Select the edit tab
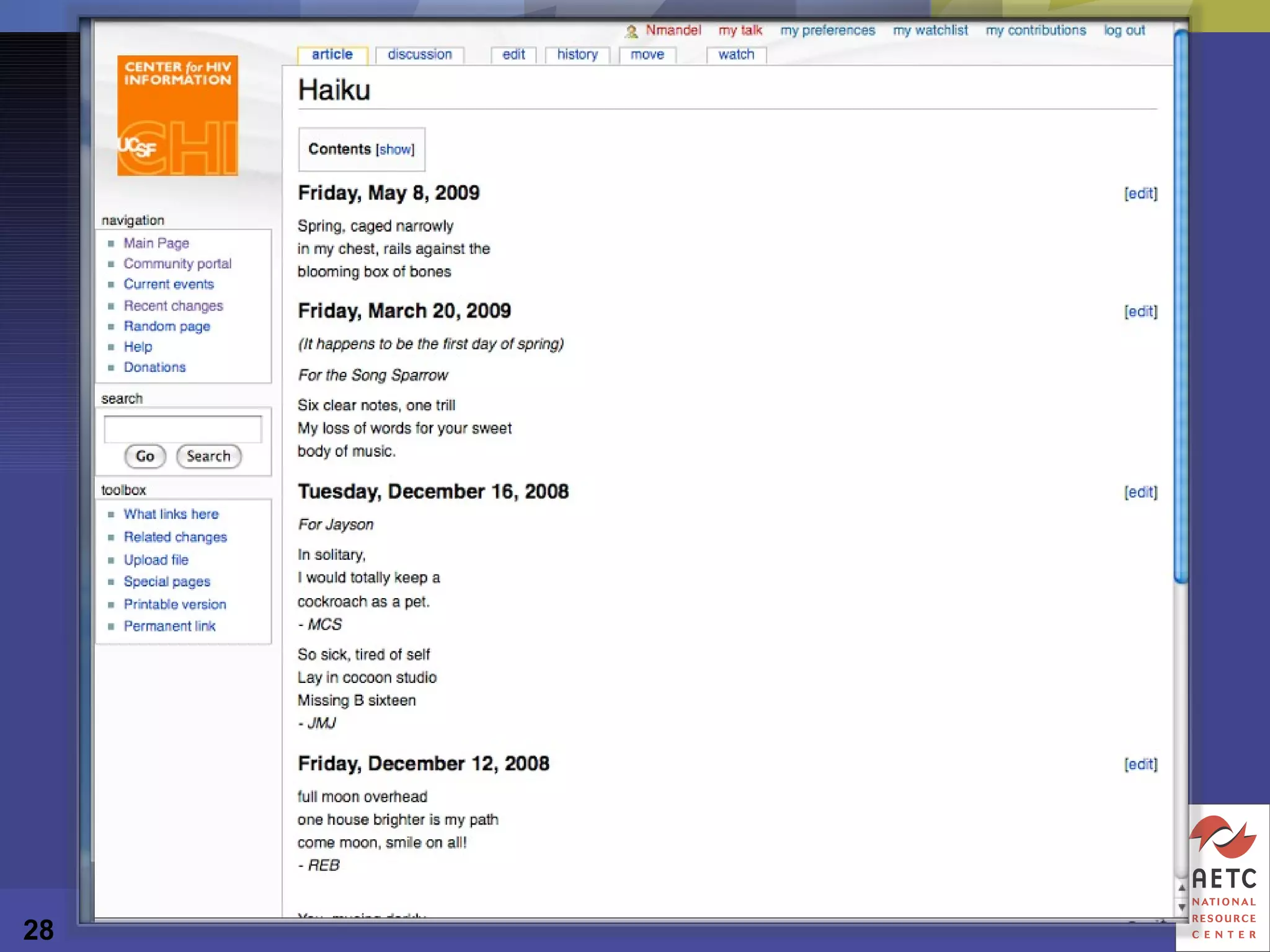1270x952 pixels. tap(513, 55)
